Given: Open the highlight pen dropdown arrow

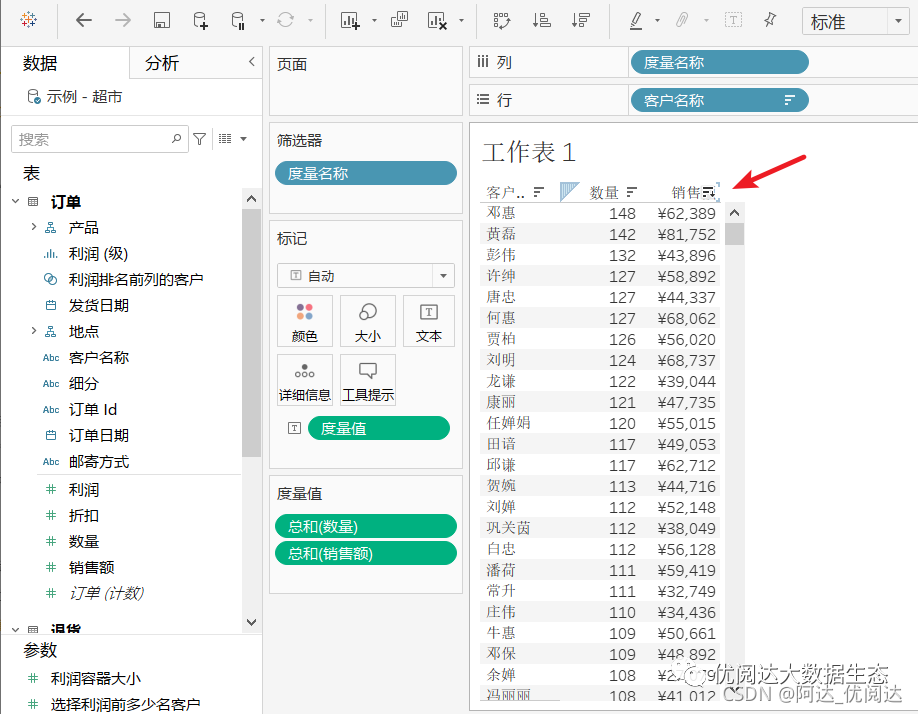Looking at the screenshot, I should click(657, 20).
